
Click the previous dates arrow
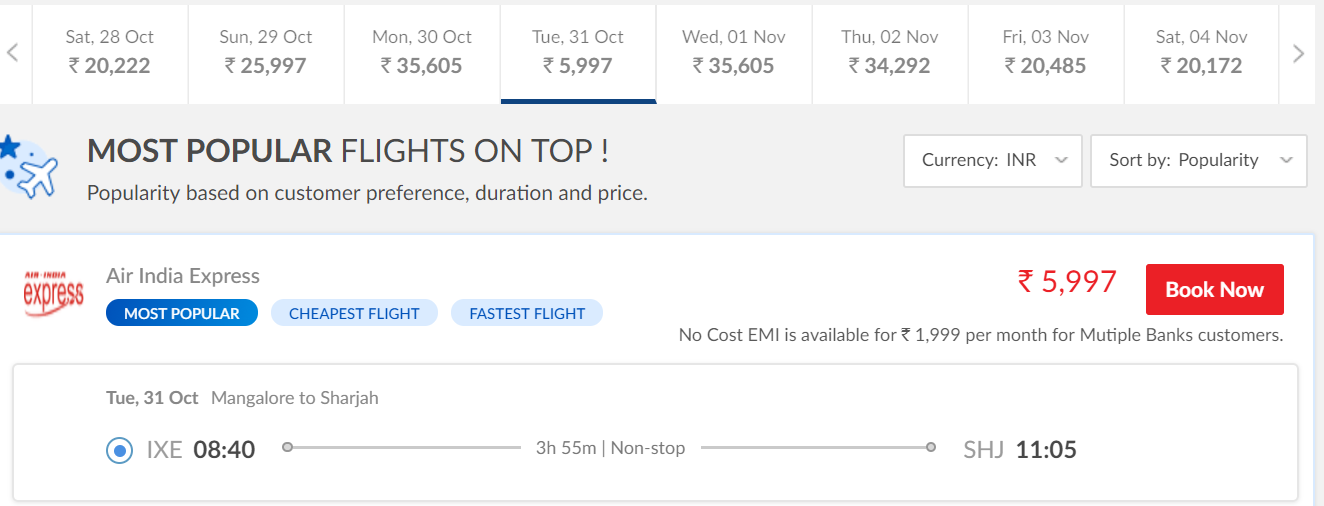point(13,53)
